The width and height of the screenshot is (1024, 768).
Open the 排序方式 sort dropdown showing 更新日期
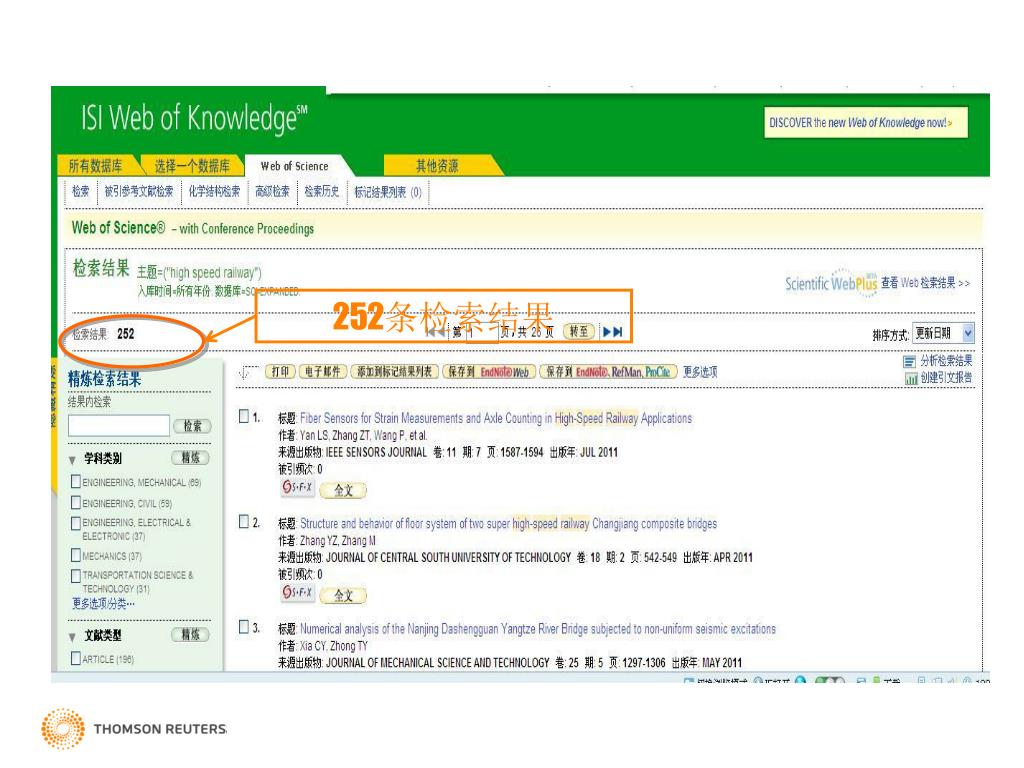943,333
